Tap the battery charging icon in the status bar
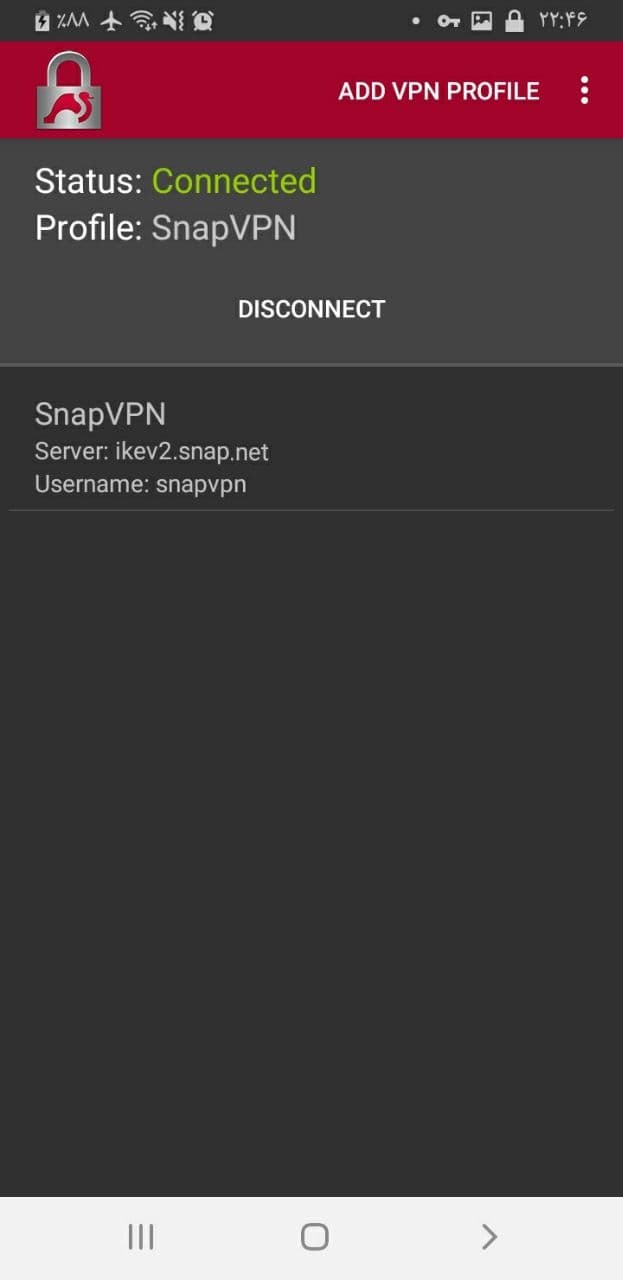623x1280 pixels. [42, 20]
